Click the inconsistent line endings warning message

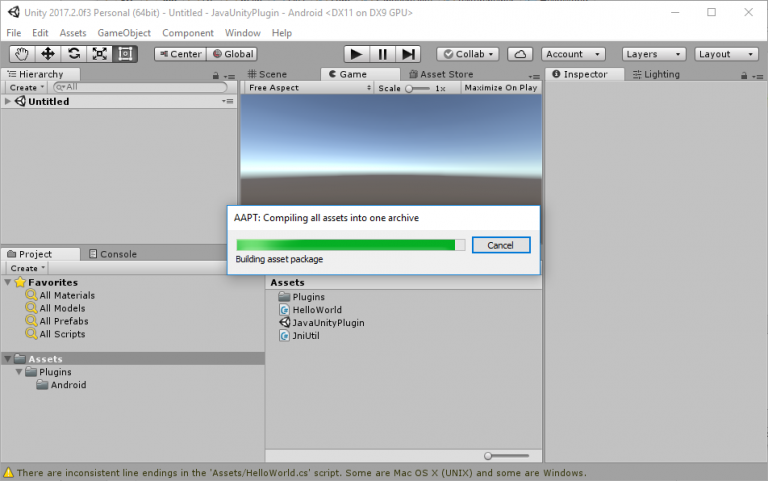coord(301,473)
